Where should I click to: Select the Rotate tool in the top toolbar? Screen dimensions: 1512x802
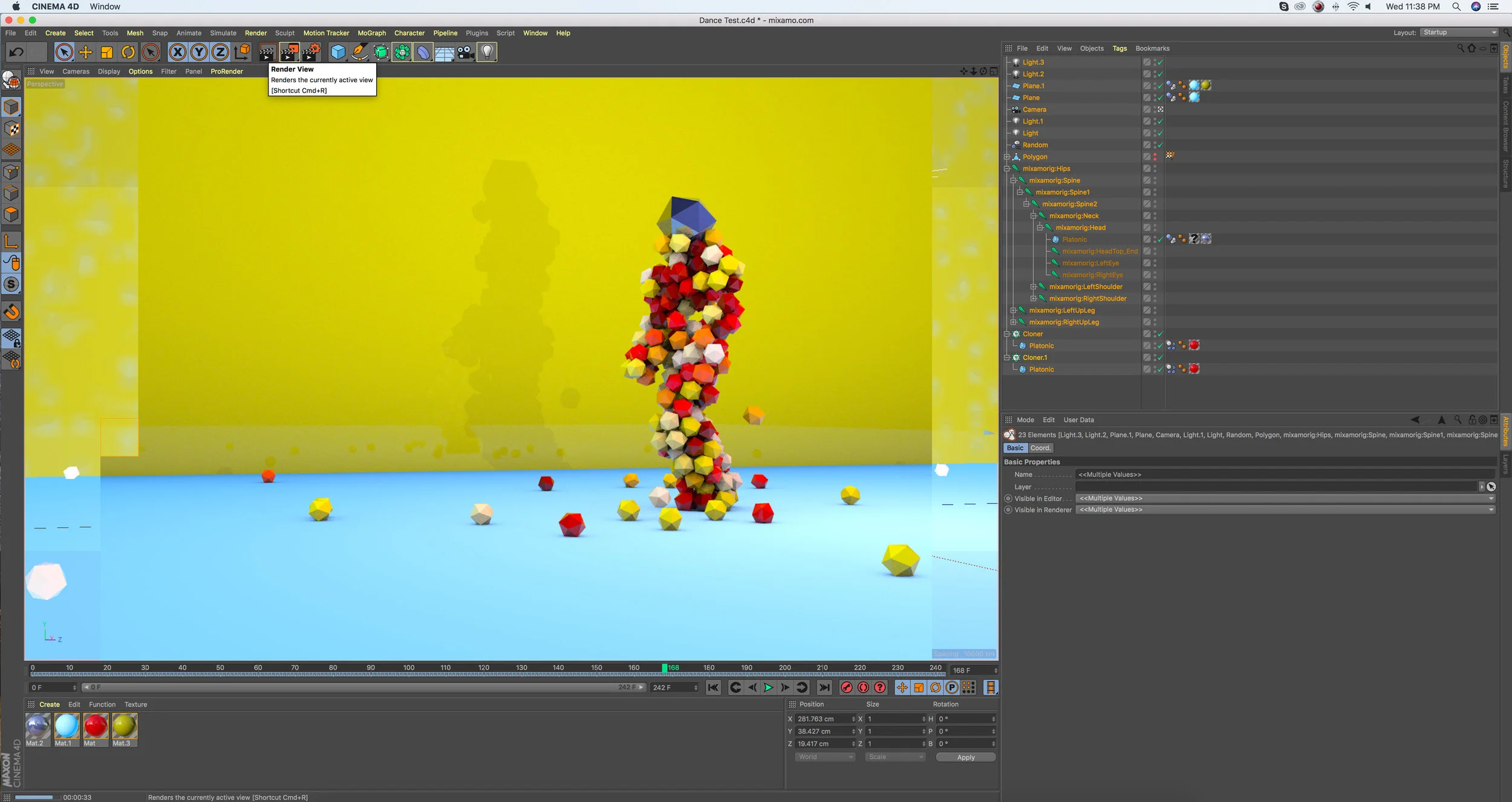coord(128,53)
